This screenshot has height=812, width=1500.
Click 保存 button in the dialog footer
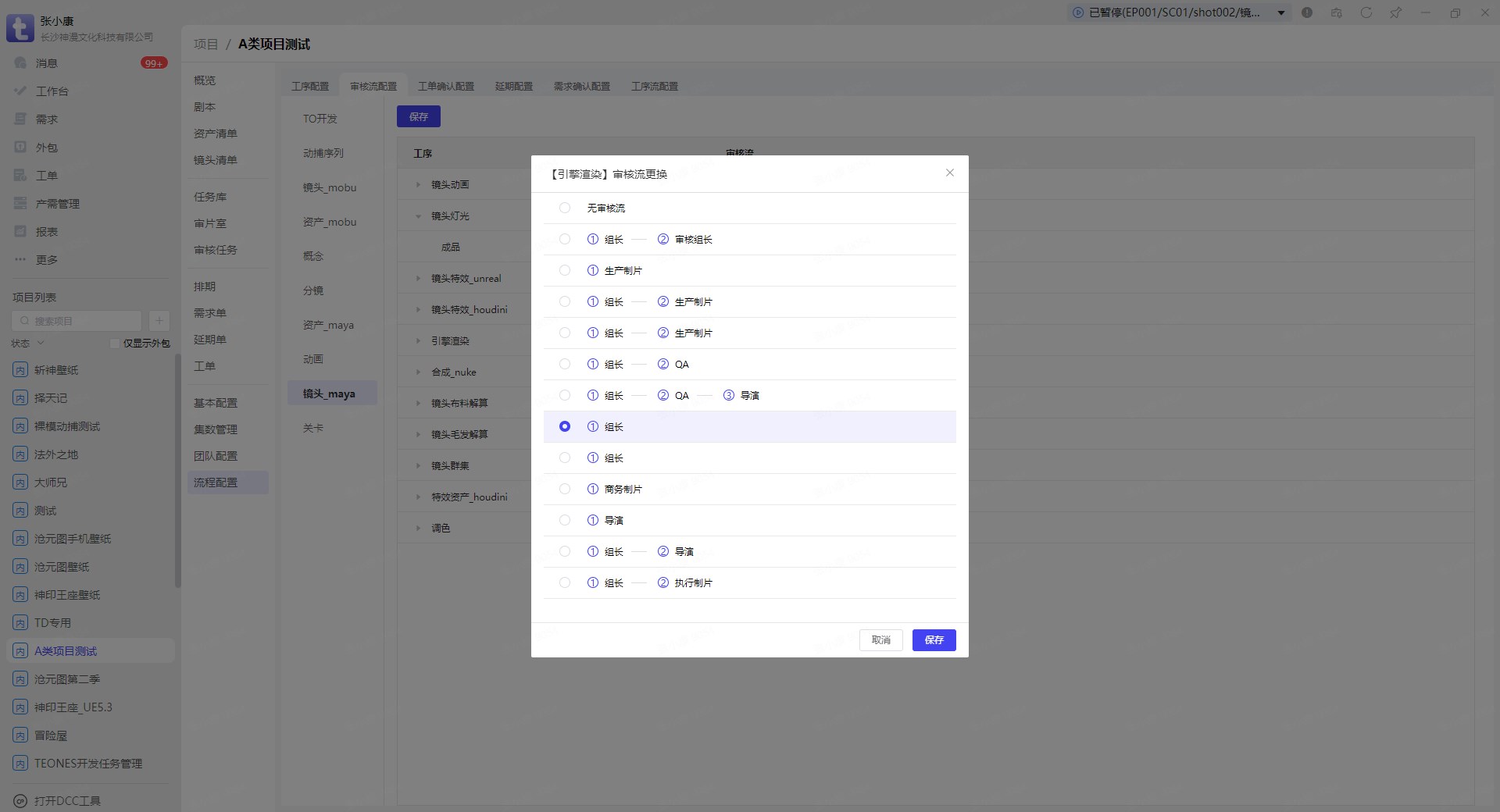(x=934, y=639)
